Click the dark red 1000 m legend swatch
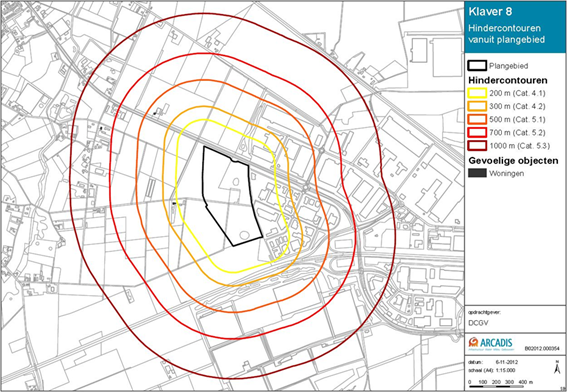The width and height of the screenshot is (567, 392). [477, 146]
